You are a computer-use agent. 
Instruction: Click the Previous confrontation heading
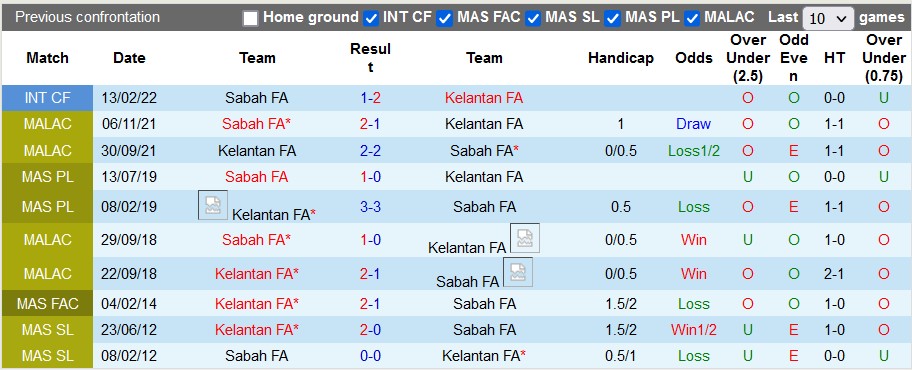[87, 17]
